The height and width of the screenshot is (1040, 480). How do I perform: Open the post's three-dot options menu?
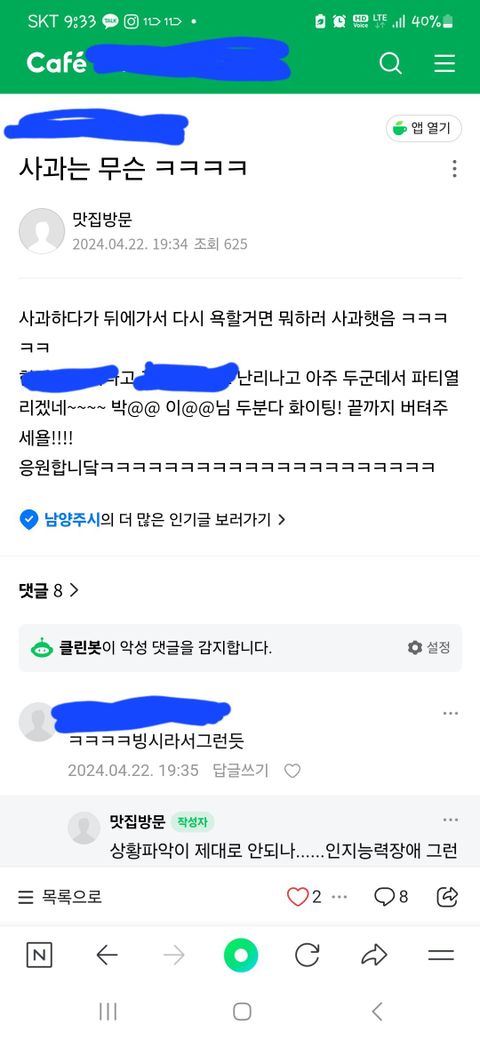pyautogui.click(x=454, y=168)
